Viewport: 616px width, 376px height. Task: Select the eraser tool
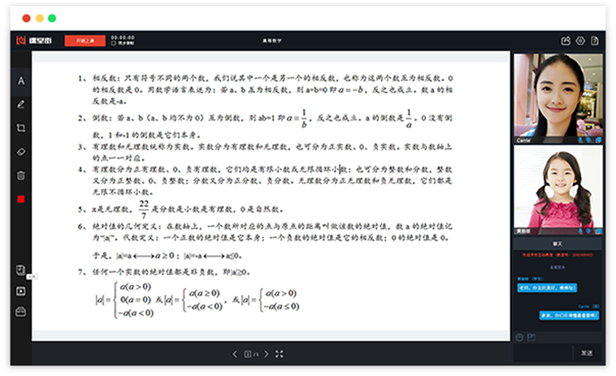(x=21, y=152)
